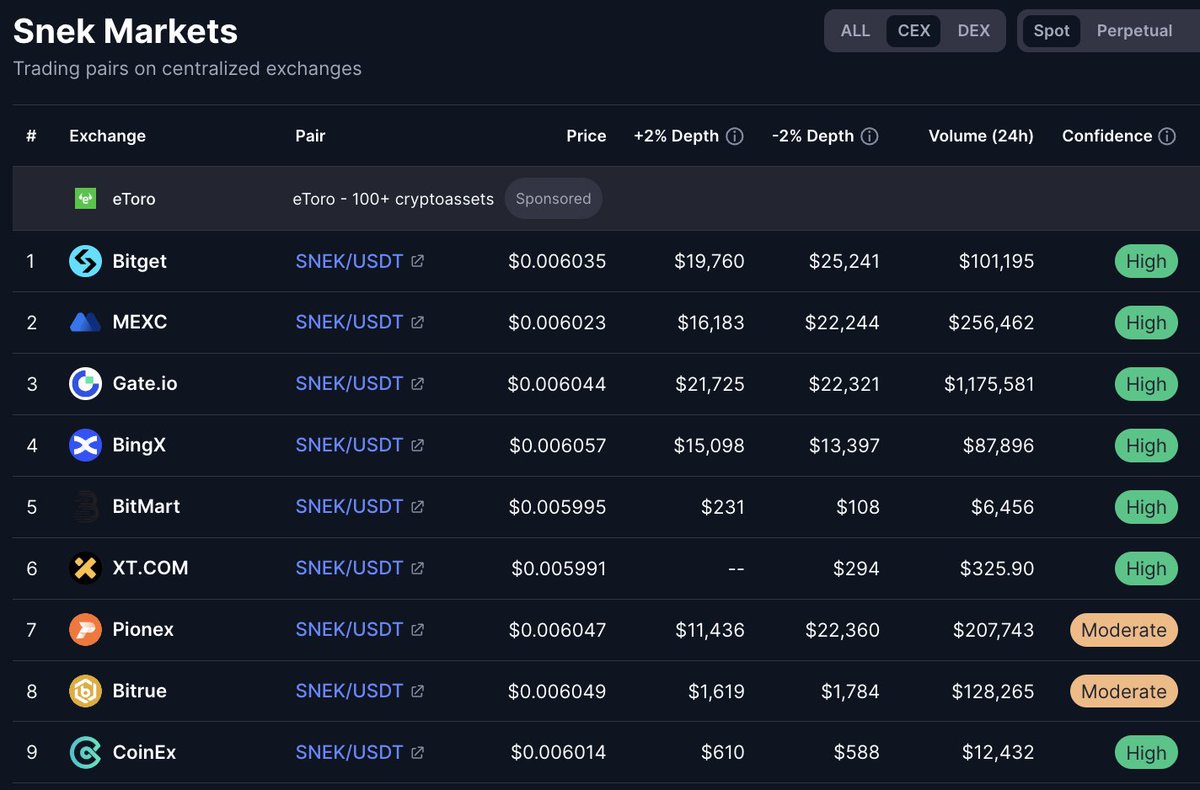The image size is (1200, 790).
Task: Click the Bitrue exchange logo
Action: 85,691
